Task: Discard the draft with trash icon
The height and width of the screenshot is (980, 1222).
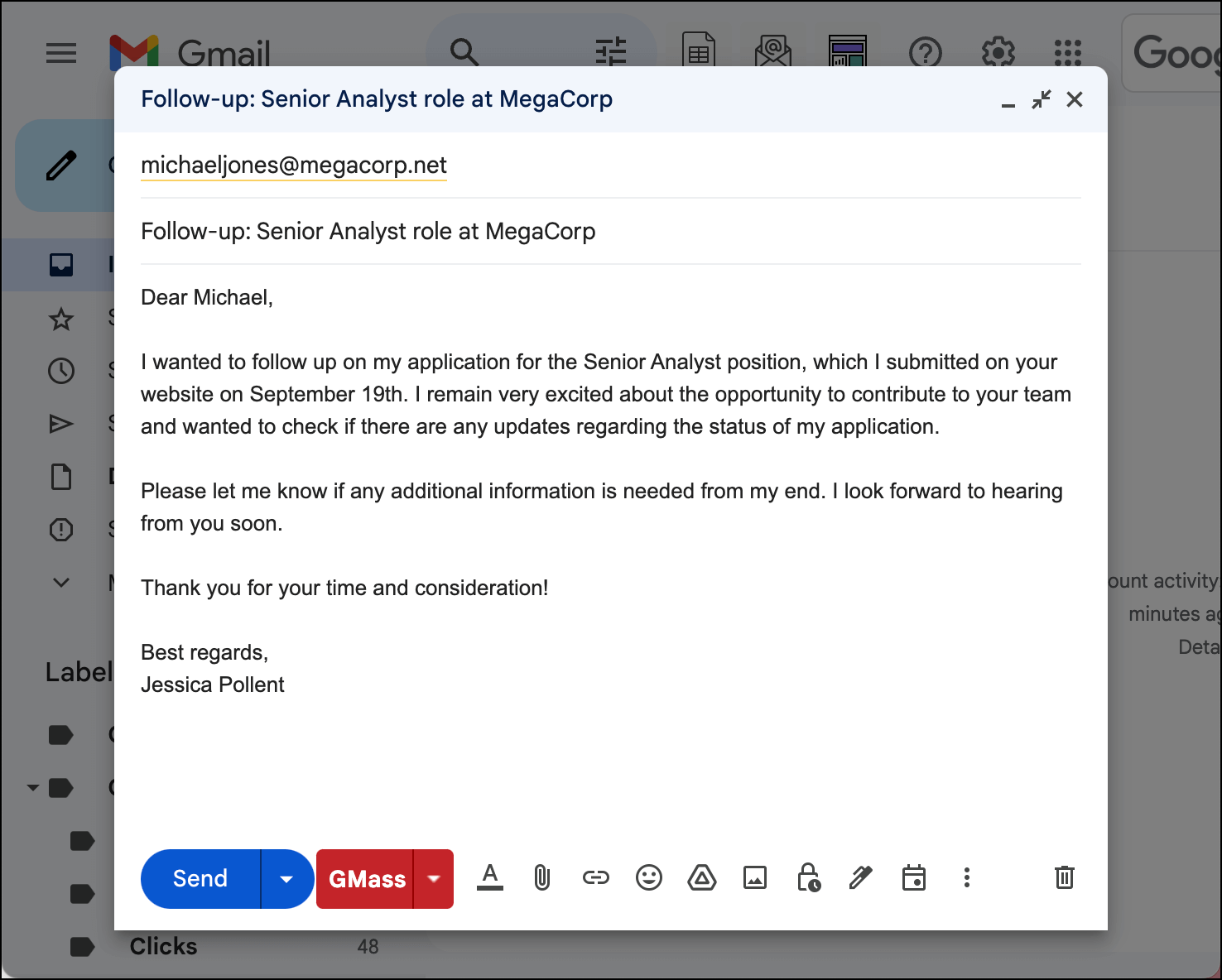Action: 1065,877
